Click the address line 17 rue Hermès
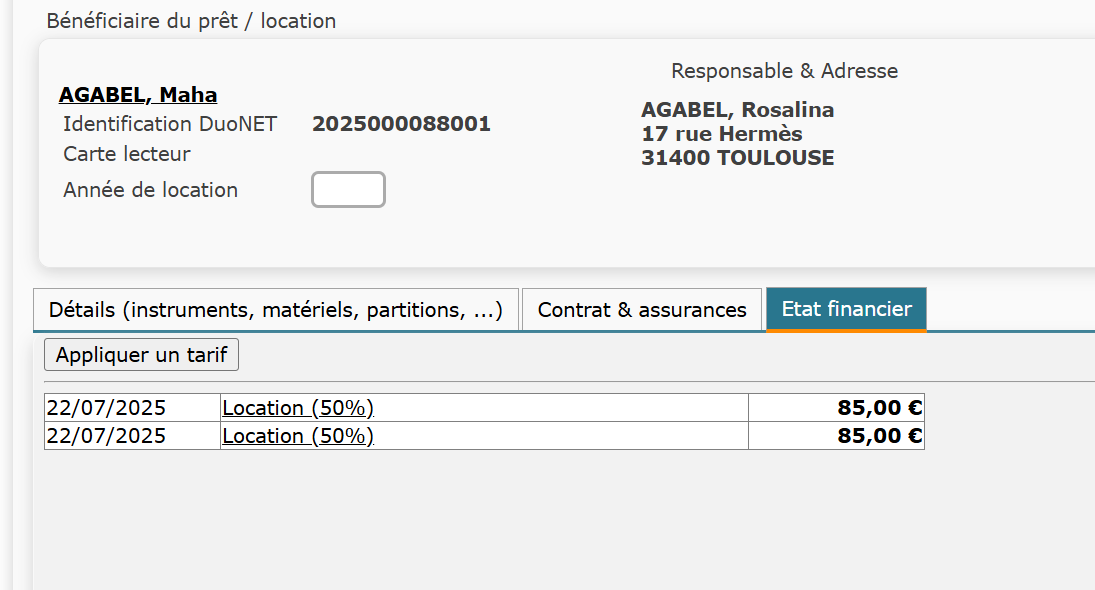Screen dimensions: 1095x590 (x=721, y=134)
